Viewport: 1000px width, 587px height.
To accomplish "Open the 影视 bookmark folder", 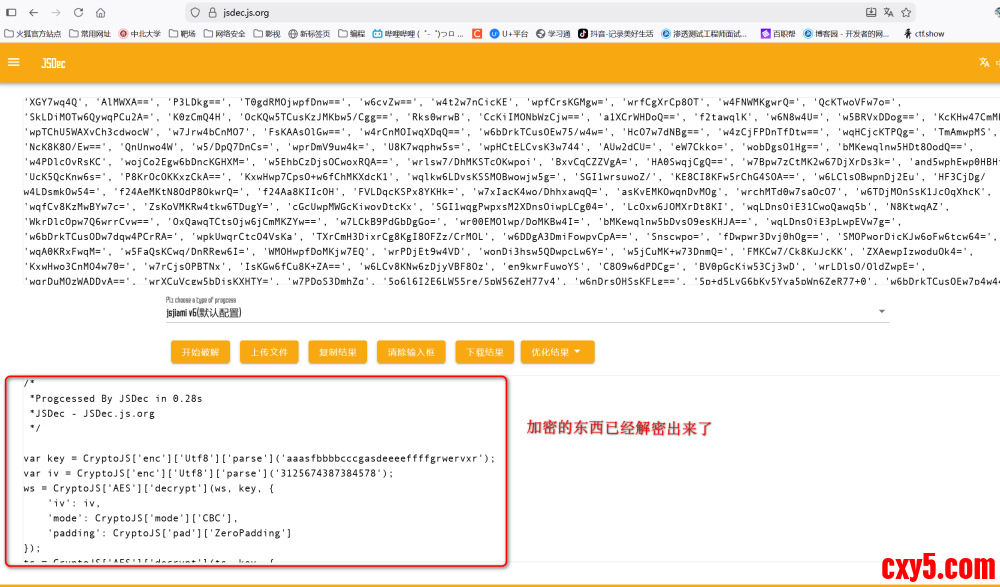I will [x=267, y=34].
